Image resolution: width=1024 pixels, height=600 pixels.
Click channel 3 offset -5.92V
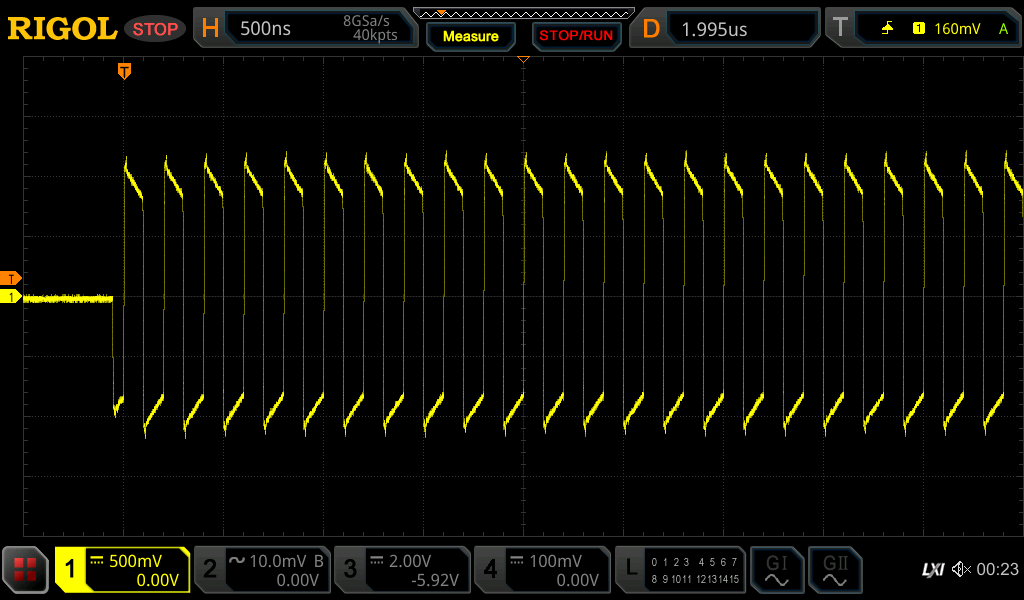point(435,580)
